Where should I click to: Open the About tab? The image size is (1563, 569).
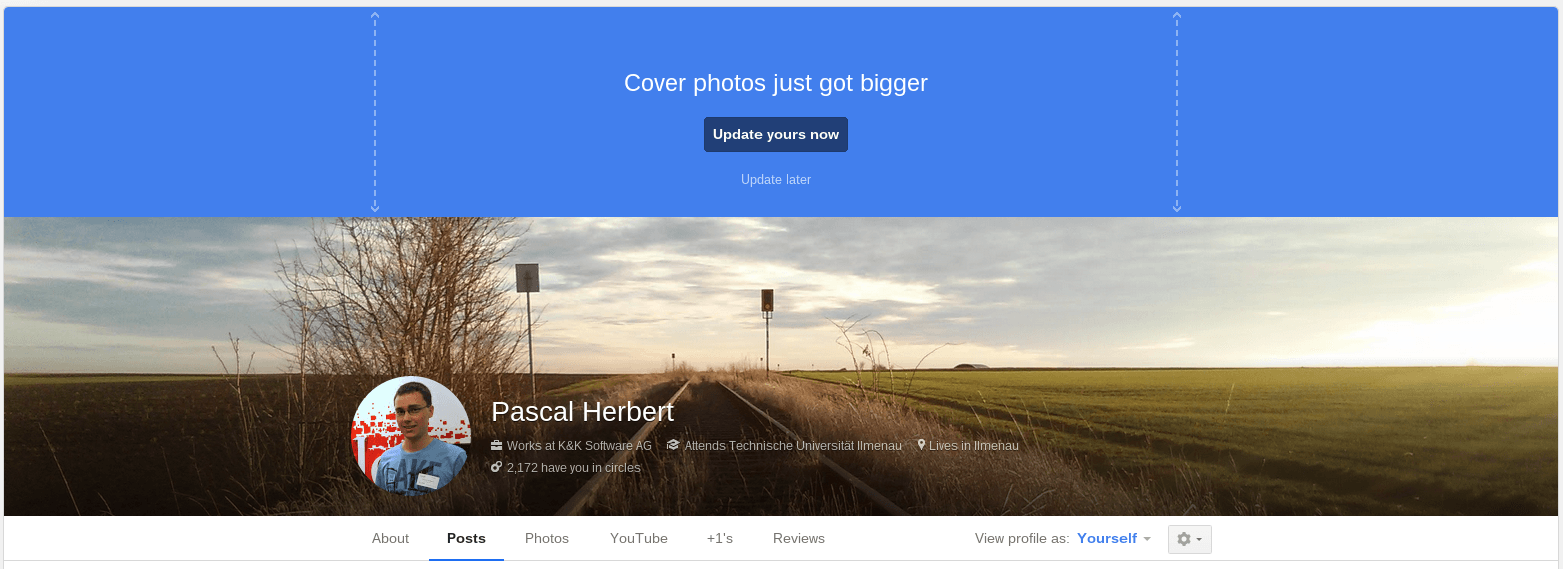point(390,538)
